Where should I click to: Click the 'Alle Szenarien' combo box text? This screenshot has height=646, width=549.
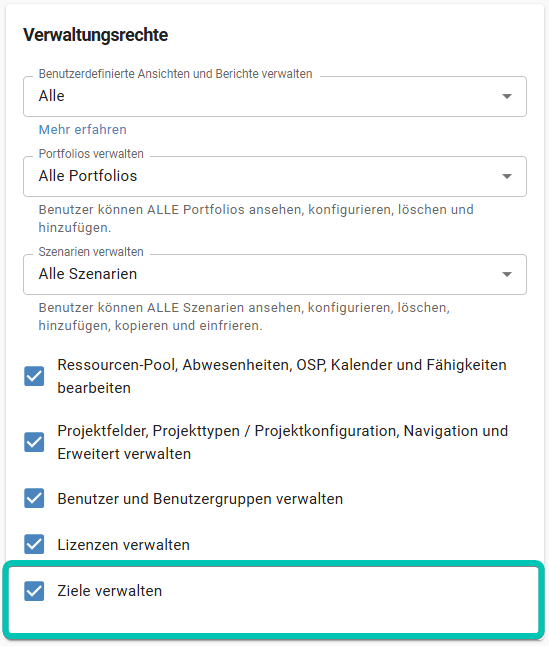coord(88,274)
